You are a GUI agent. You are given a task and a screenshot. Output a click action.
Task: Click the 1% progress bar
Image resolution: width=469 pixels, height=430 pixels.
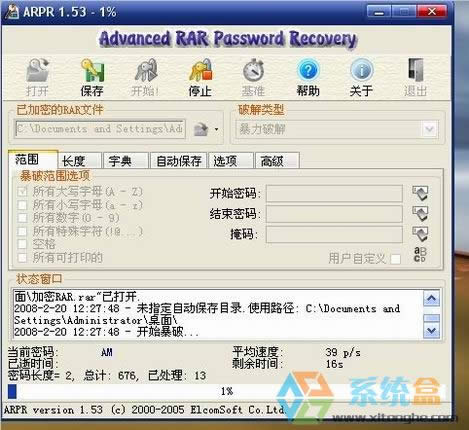coord(227,391)
